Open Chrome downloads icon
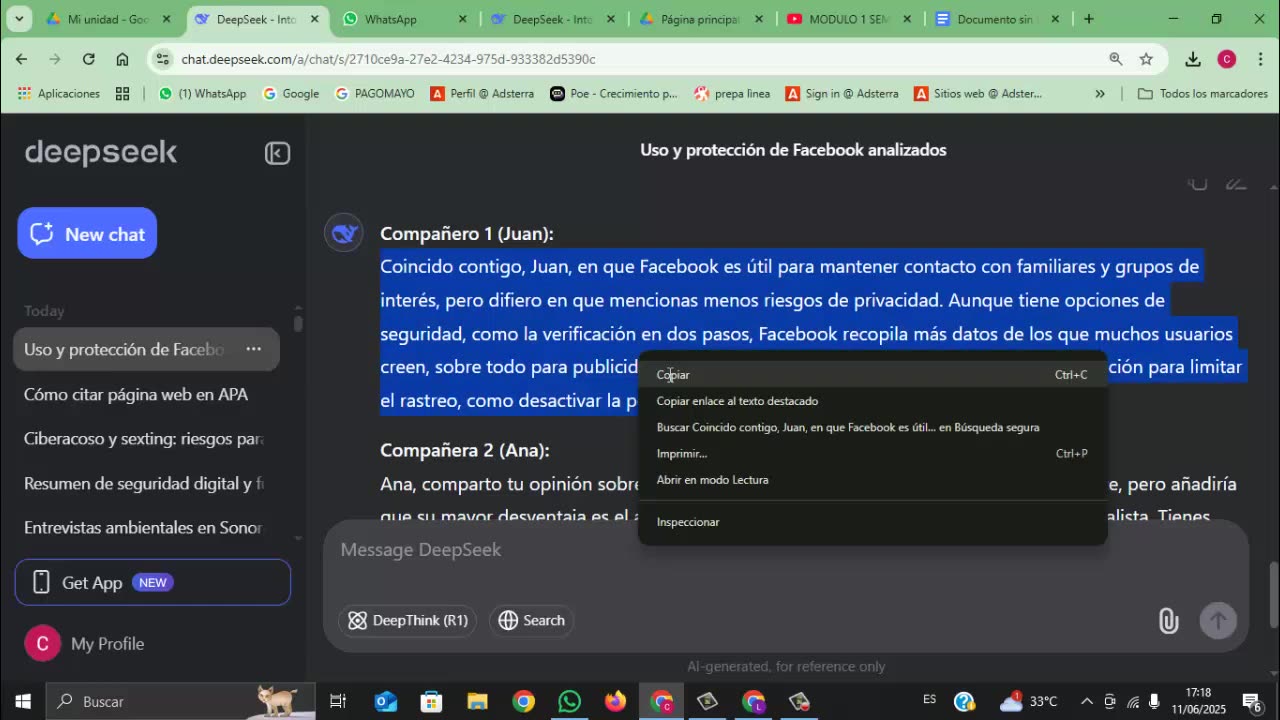Screen dimensions: 1280x720 click(x=1193, y=59)
